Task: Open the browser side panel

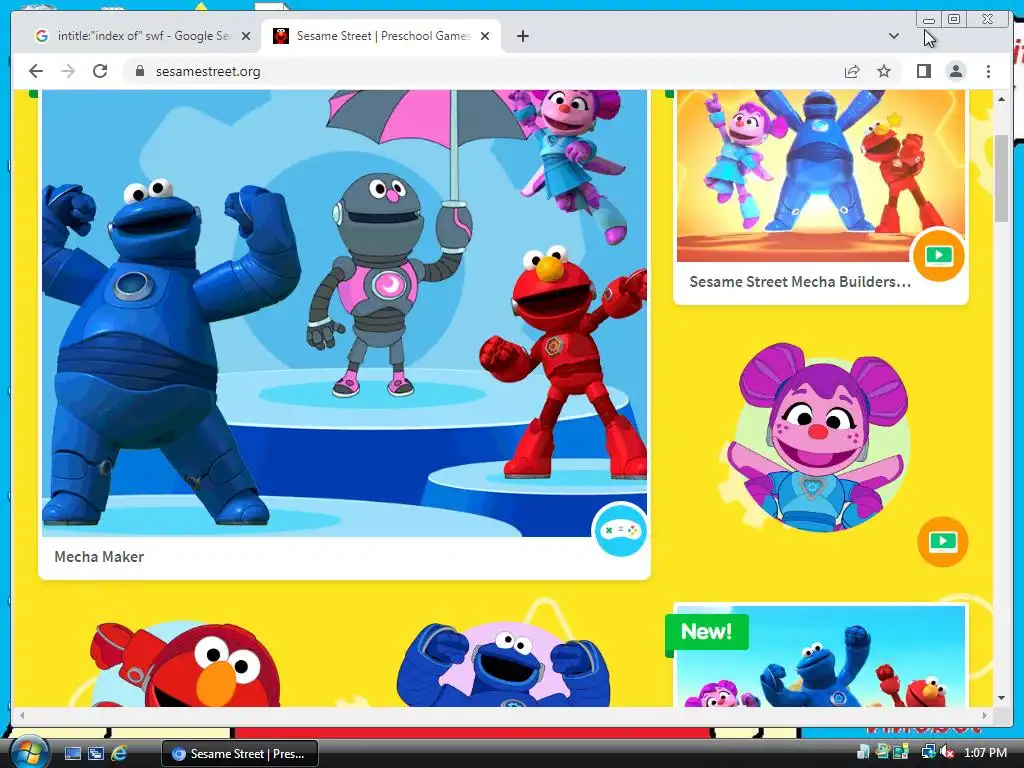Action: pyautogui.click(x=923, y=71)
